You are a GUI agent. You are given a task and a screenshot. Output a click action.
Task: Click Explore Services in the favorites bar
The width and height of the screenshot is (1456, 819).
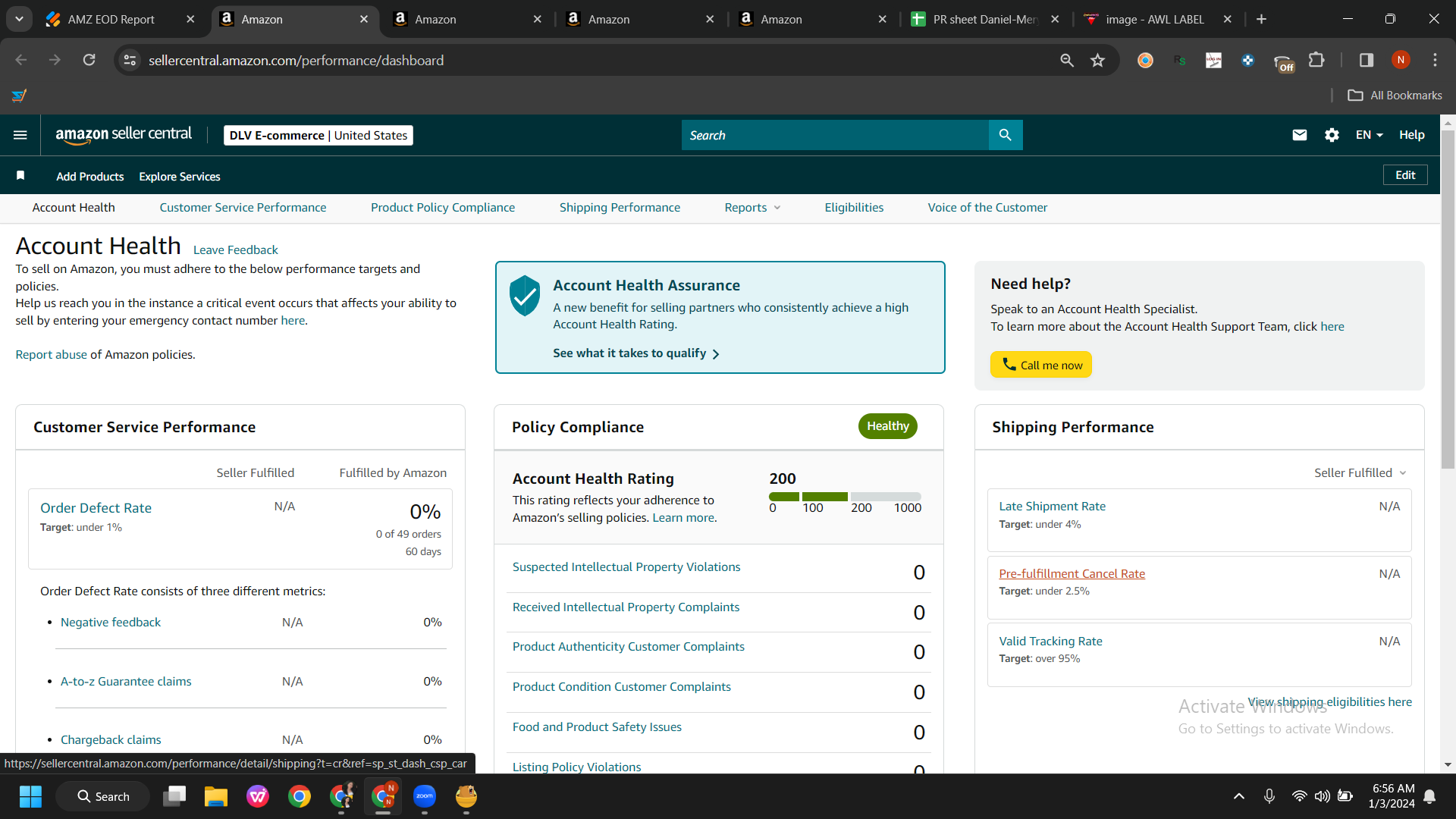180,177
